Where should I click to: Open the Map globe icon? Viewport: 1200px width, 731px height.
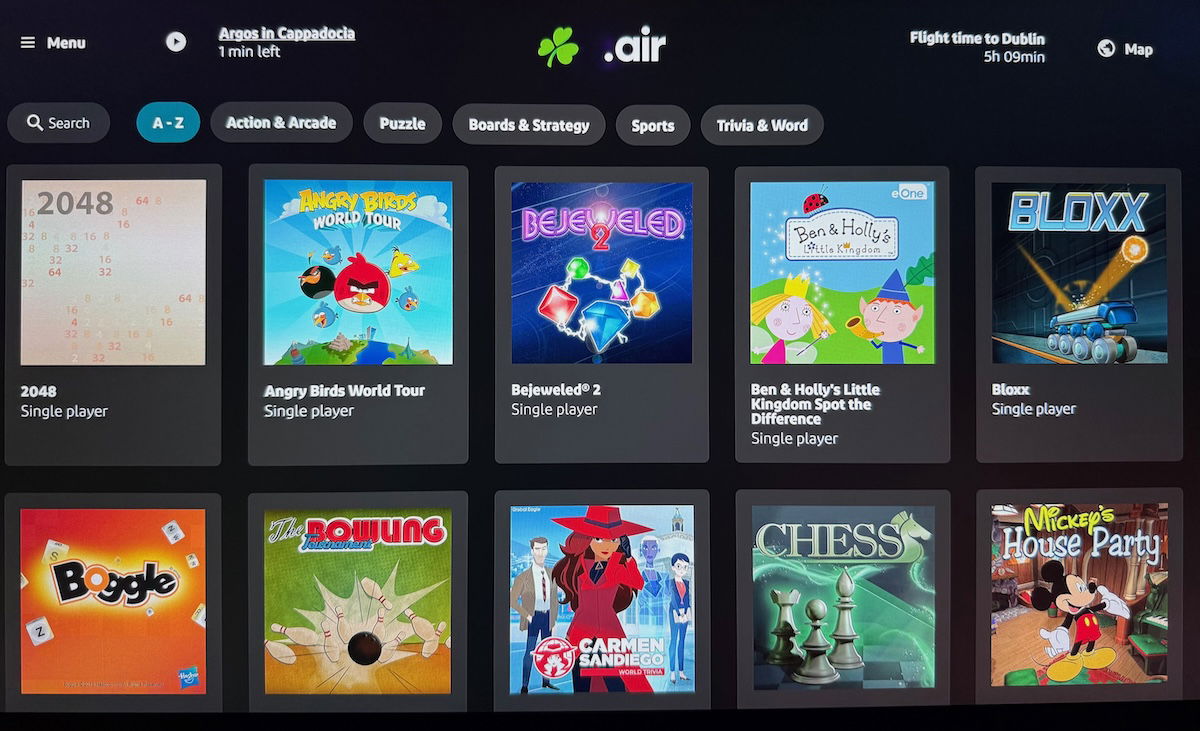point(1106,48)
